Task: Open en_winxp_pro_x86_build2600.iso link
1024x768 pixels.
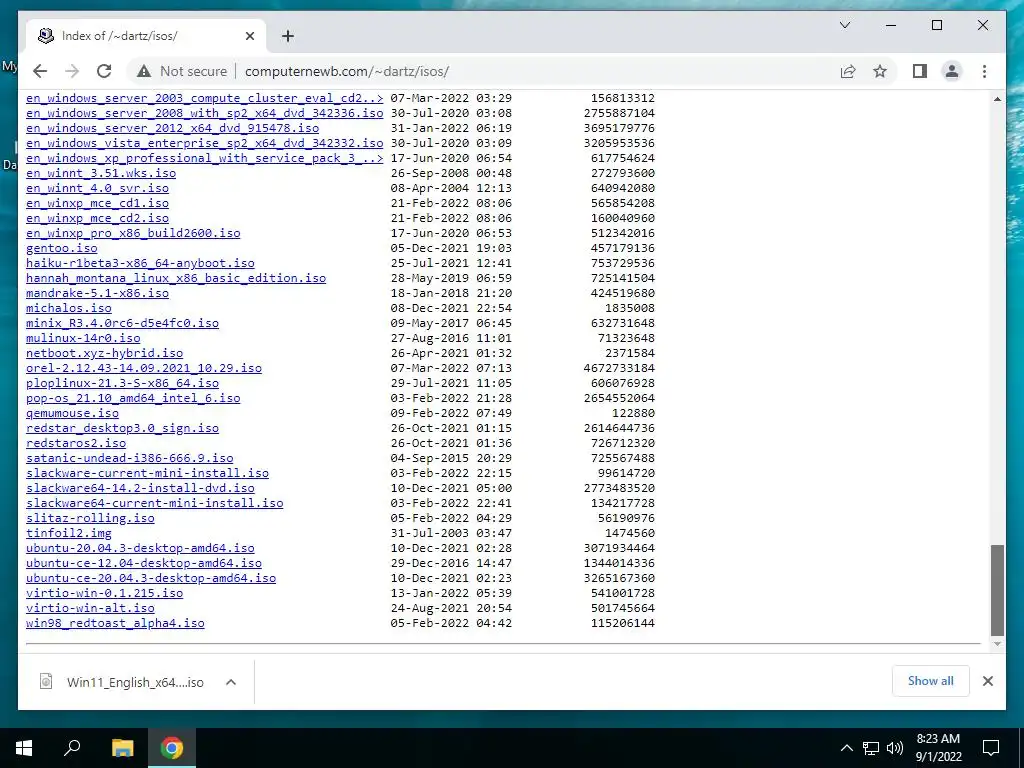Action: (x=133, y=233)
